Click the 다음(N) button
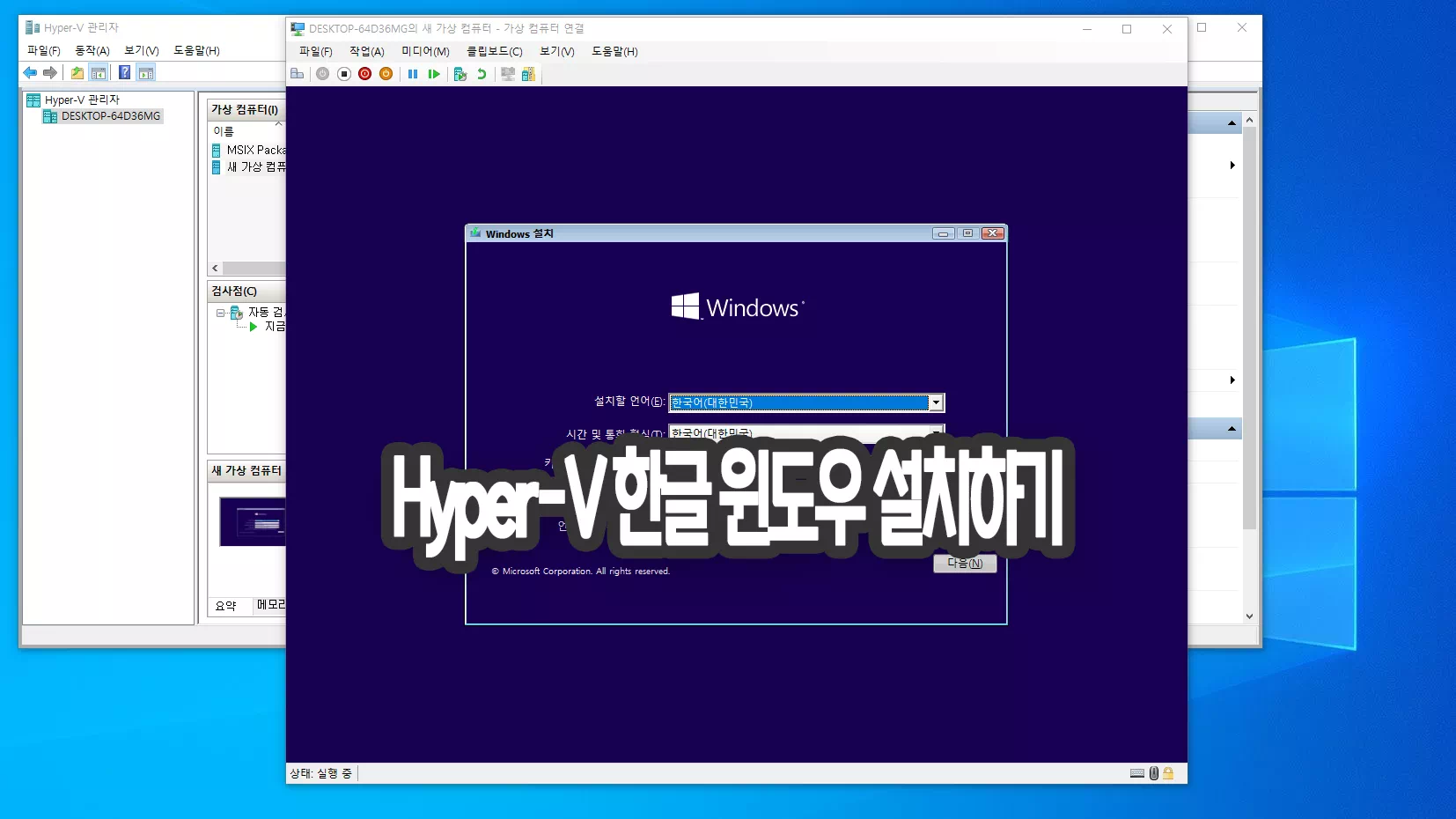 coord(965,564)
